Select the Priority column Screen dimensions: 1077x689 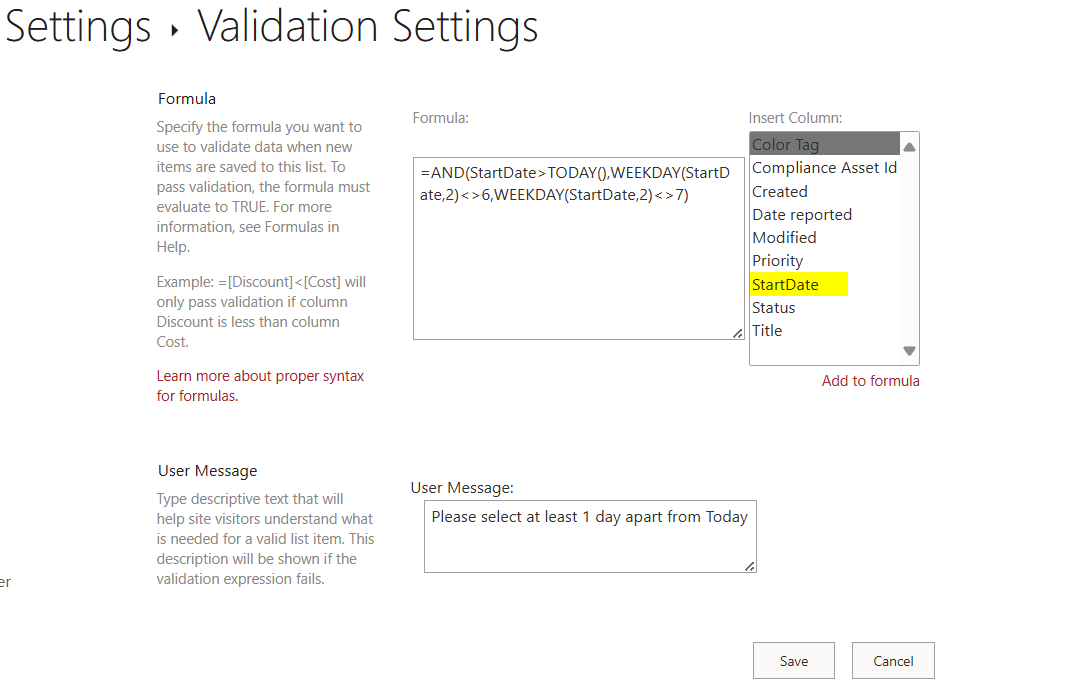point(778,260)
